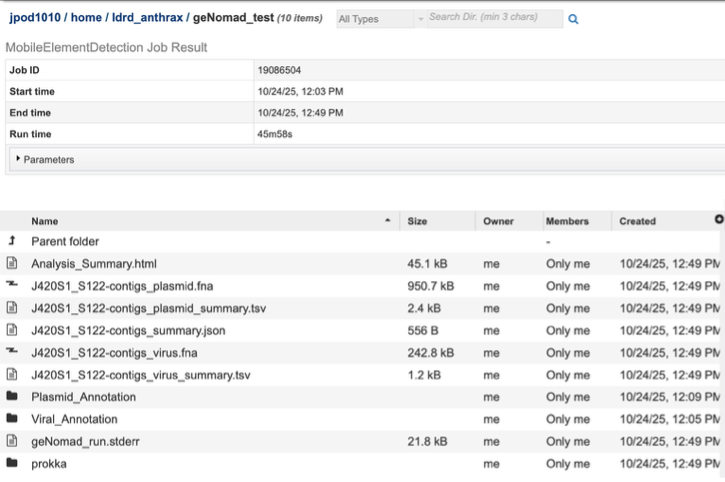Click the 45.1 kB size cell
Image resolution: width=725 pixels, height=482 pixels.
tap(427, 264)
